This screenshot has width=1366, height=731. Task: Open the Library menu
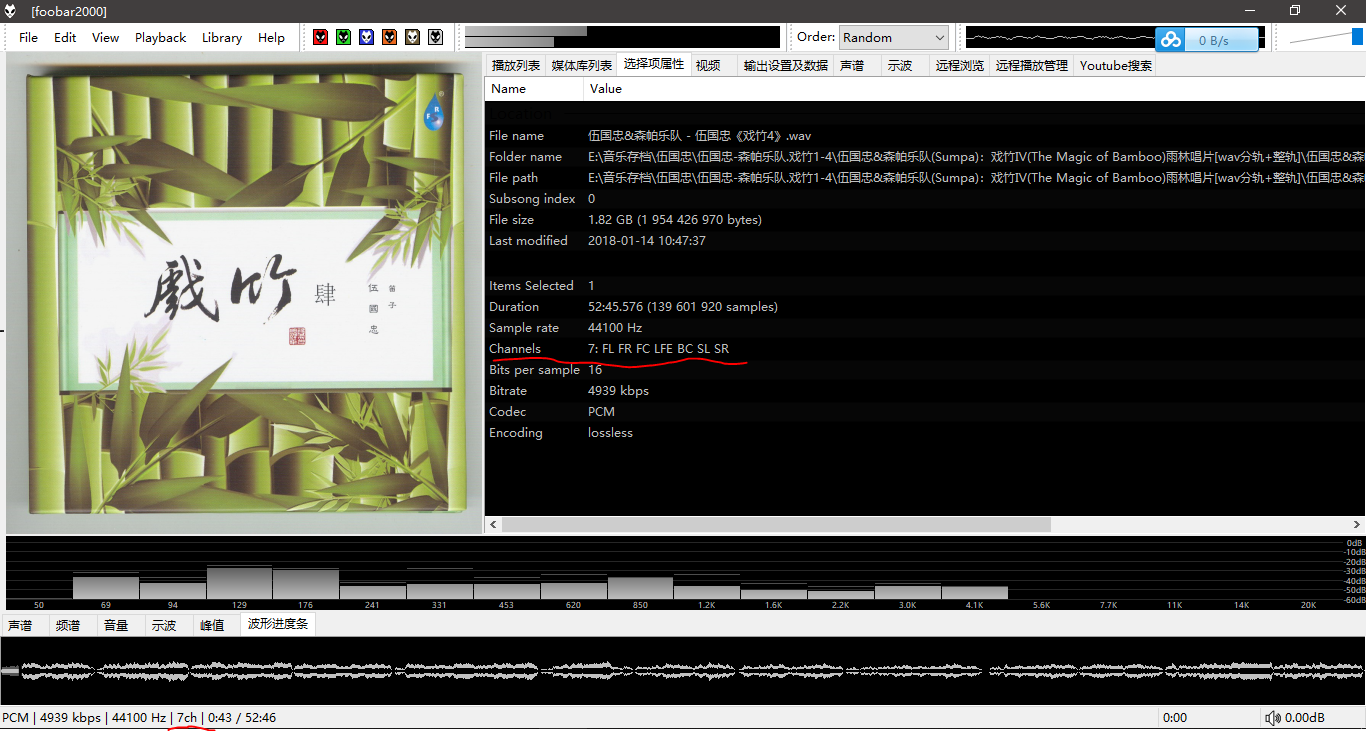[221, 37]
